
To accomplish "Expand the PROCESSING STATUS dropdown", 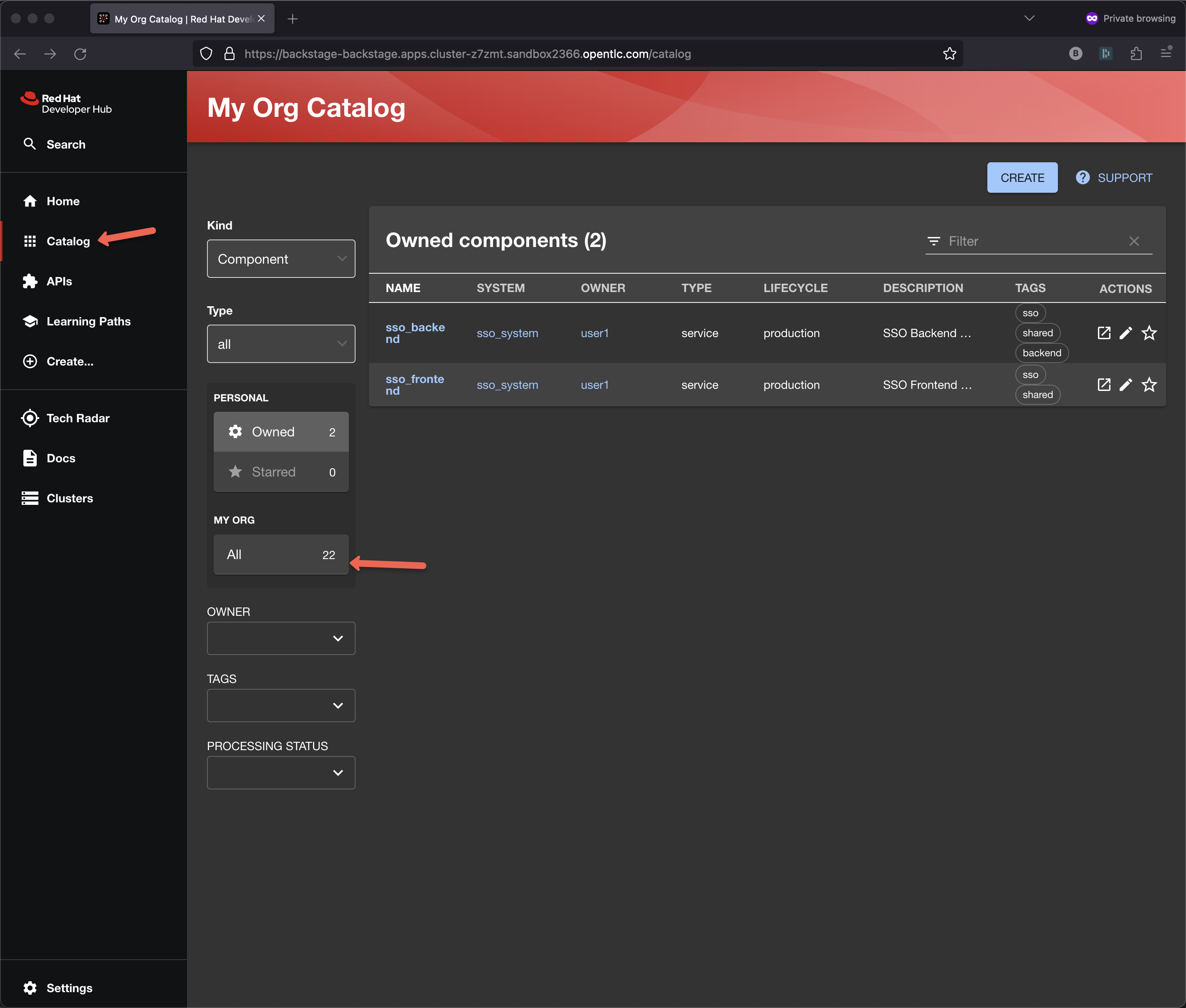I will click(280, 773).
